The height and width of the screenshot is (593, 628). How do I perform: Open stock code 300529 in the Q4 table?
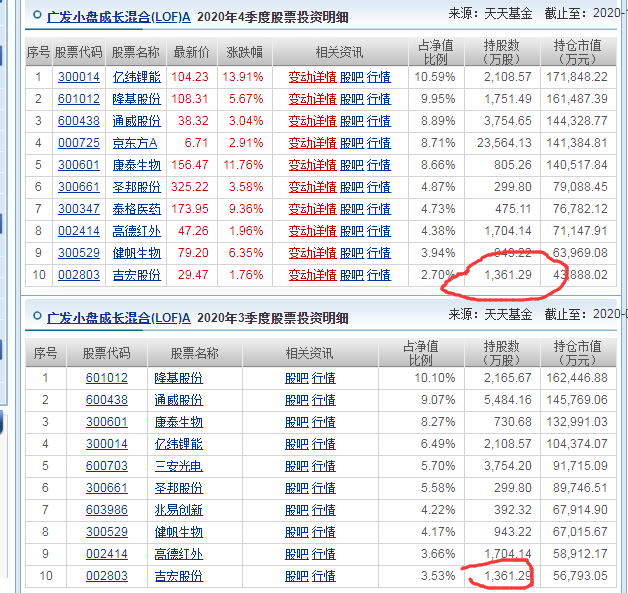click(x=79, y=253)
